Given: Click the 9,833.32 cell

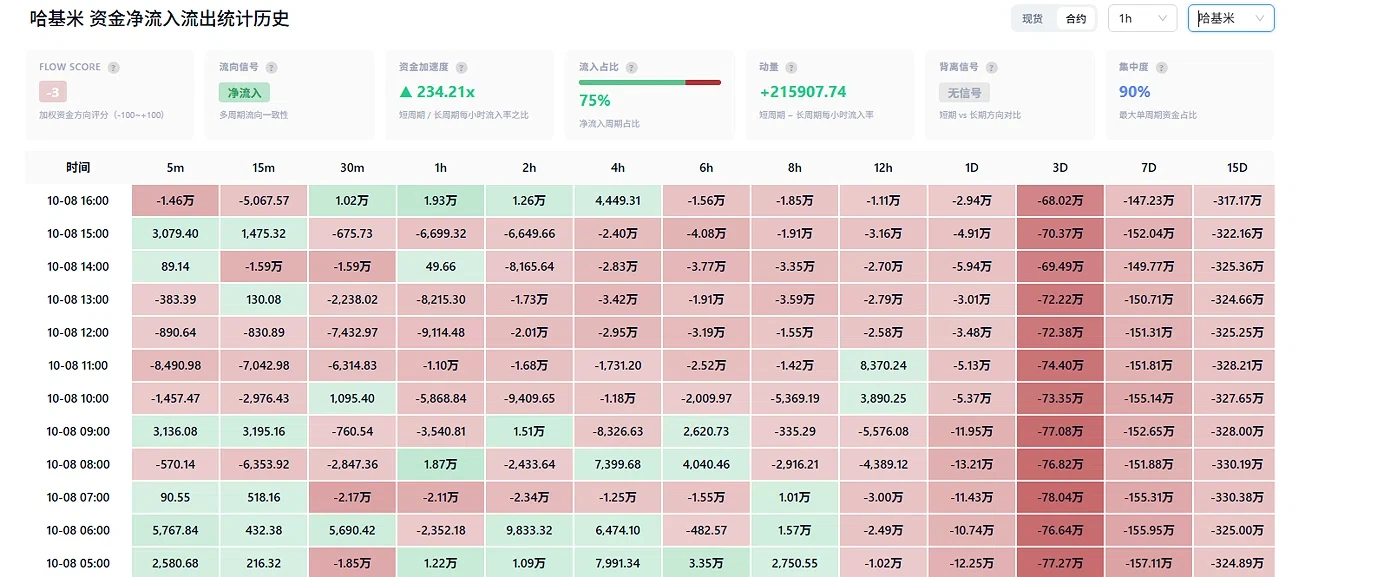Looking at the screenshot, I should (x=529, y=531).
